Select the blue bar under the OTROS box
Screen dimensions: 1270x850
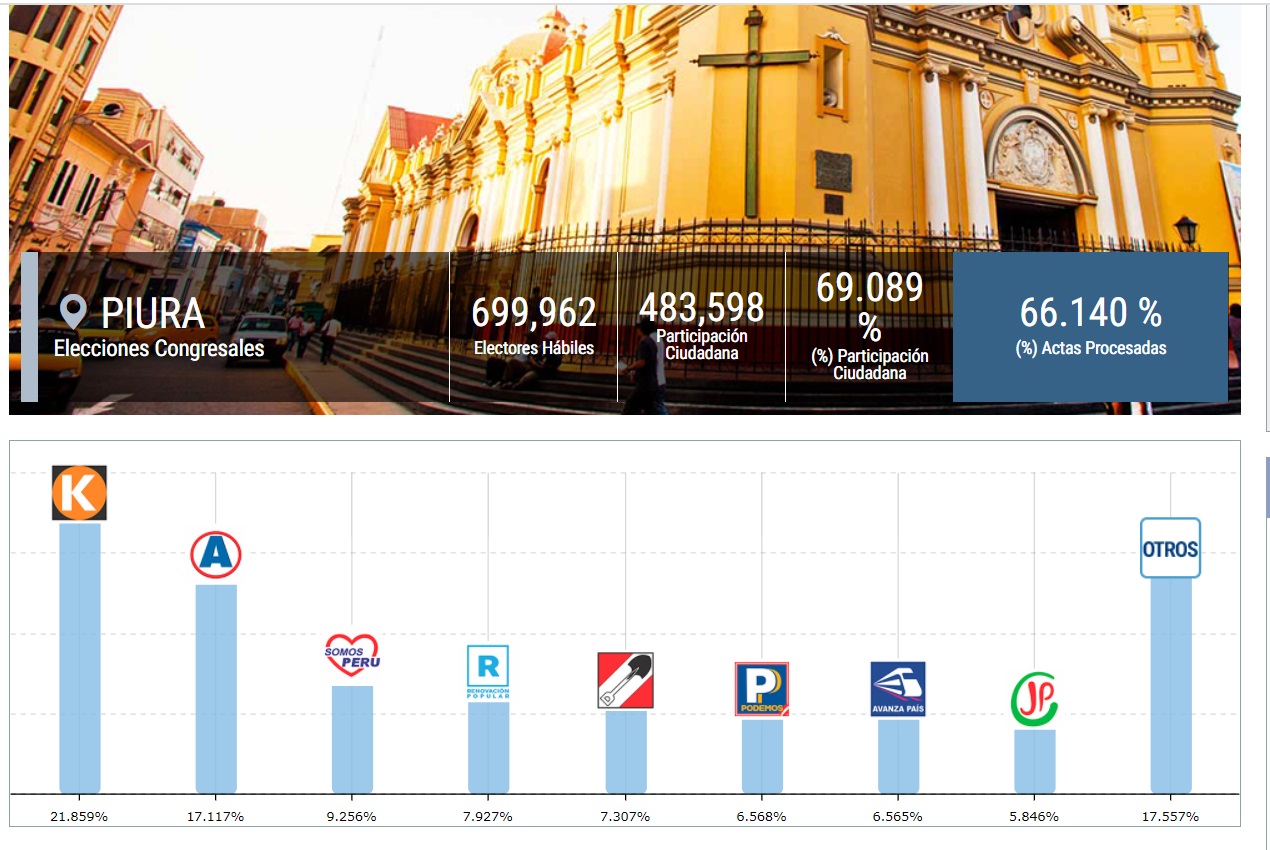click(x=1170, y=690)
